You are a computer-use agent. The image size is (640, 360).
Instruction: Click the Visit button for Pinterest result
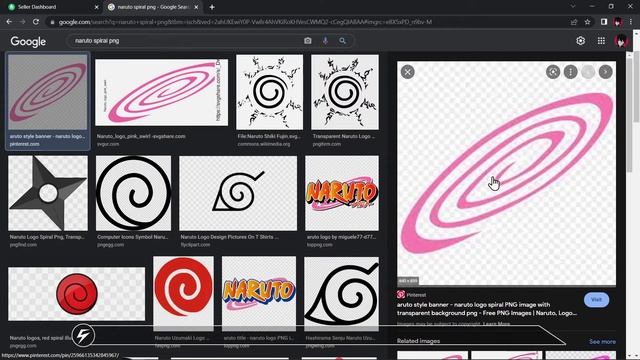pyautogui.click(x=596, y=300)
